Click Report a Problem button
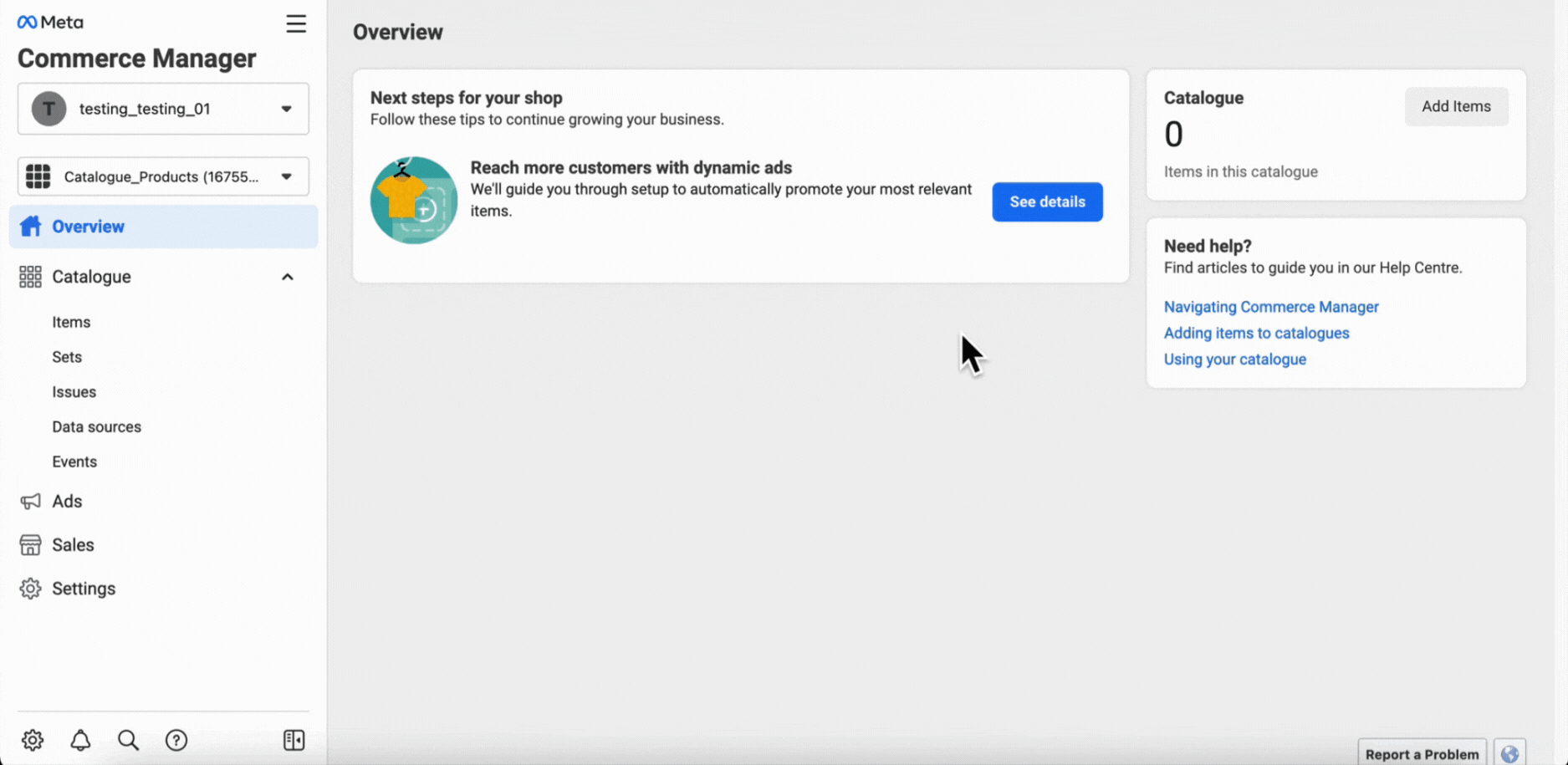The image size is (1568, 765). [x=1422, y=753]
